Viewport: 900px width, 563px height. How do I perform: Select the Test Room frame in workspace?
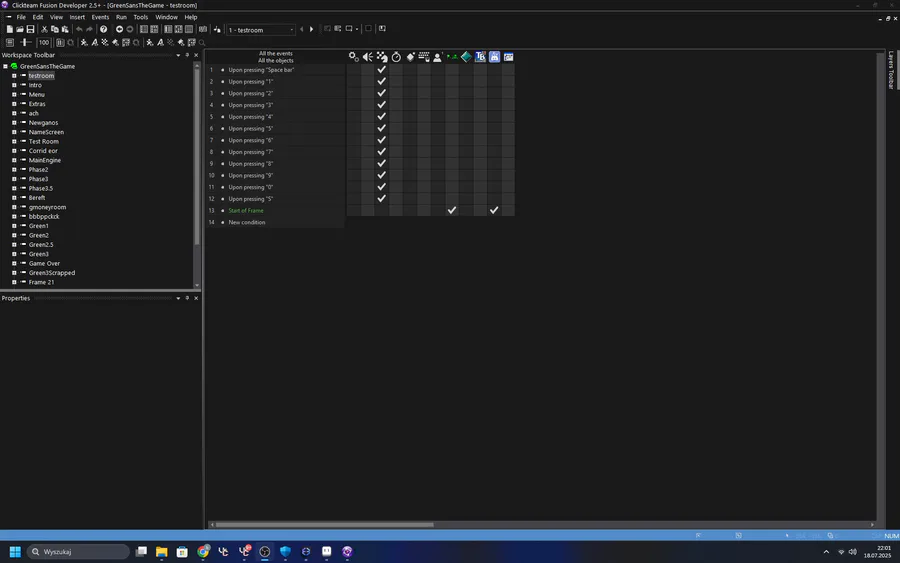tap(44, 142)
